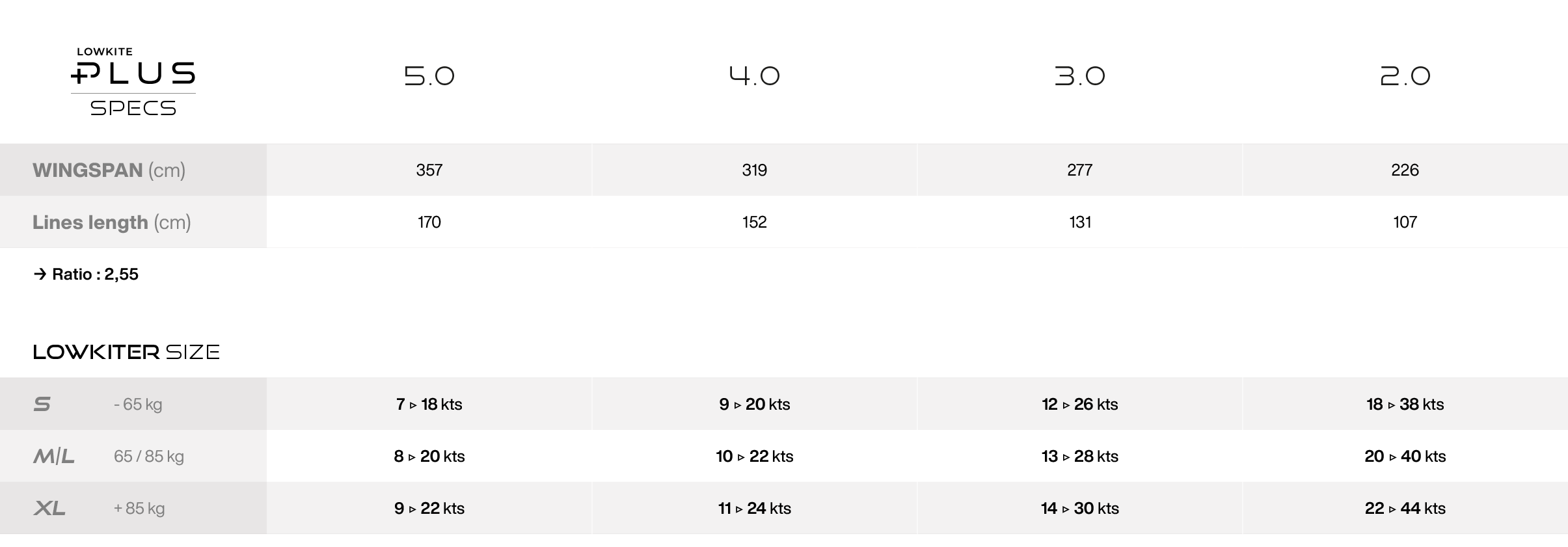Viewport: 1568px width, 547px height.
Task: Click the 22 to 44 kts cell
Action: click(1405, 508)
